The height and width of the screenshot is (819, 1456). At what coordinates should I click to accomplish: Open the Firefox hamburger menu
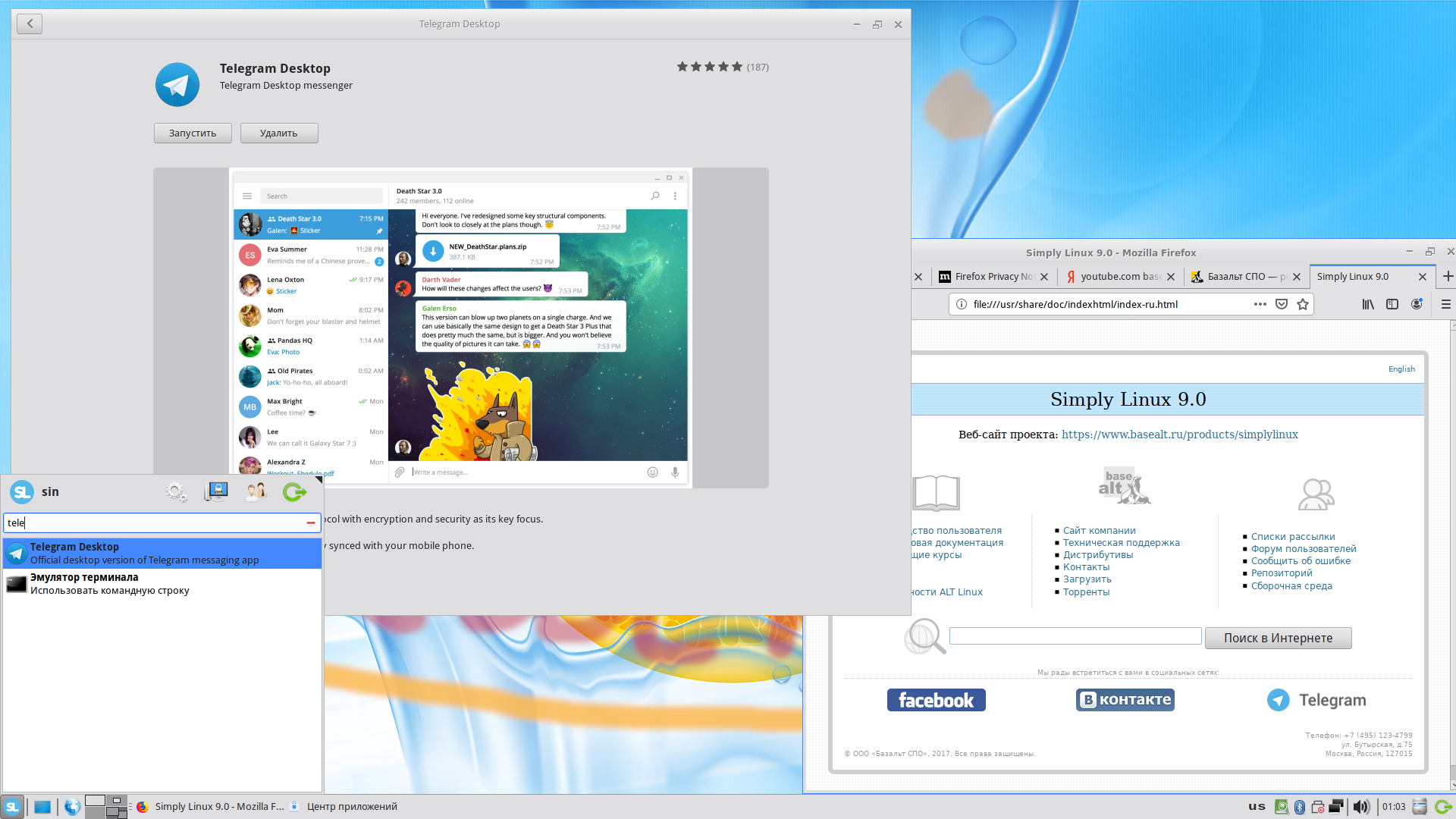click(x=1445, y=304)
